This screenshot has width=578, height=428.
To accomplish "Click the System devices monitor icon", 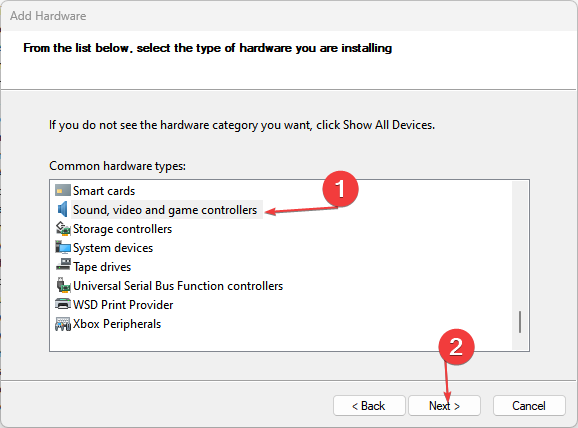I will pyautogui.click(x=63, y=247).
